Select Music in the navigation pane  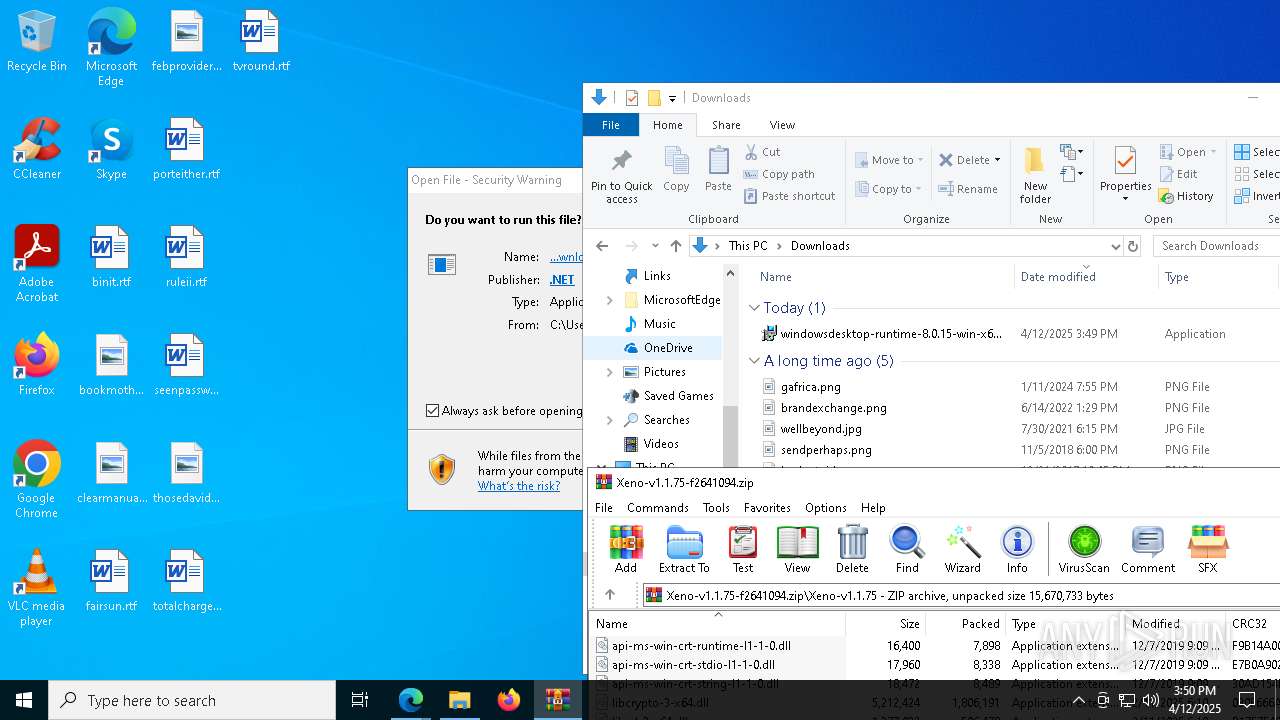[659, 324]
